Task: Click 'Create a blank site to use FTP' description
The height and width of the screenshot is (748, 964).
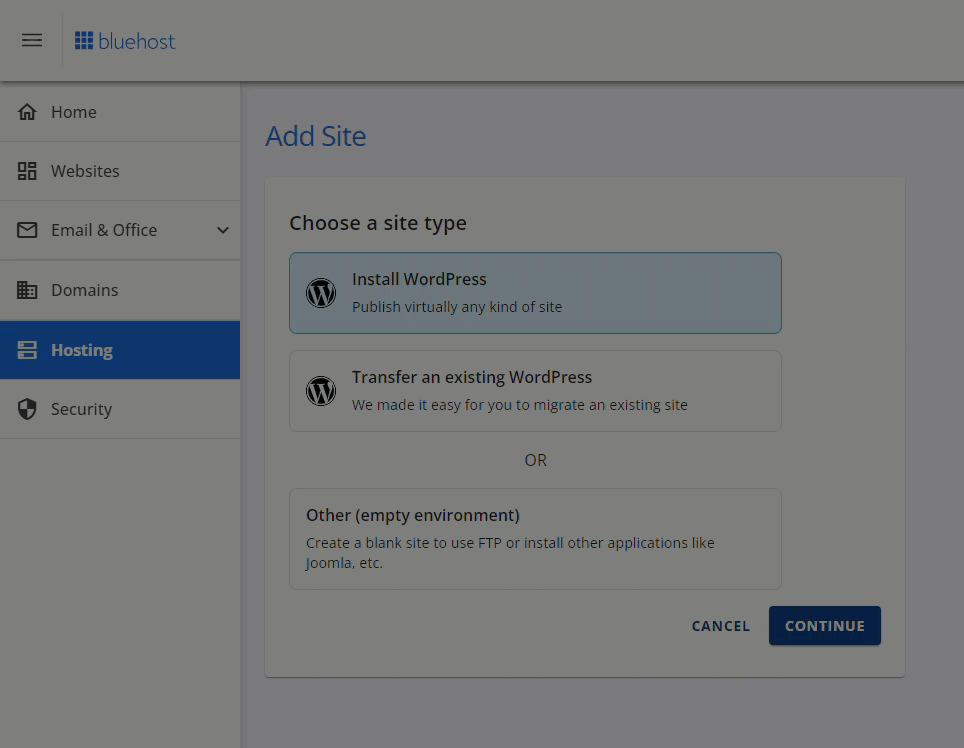Action: click(x=510, y=553)
